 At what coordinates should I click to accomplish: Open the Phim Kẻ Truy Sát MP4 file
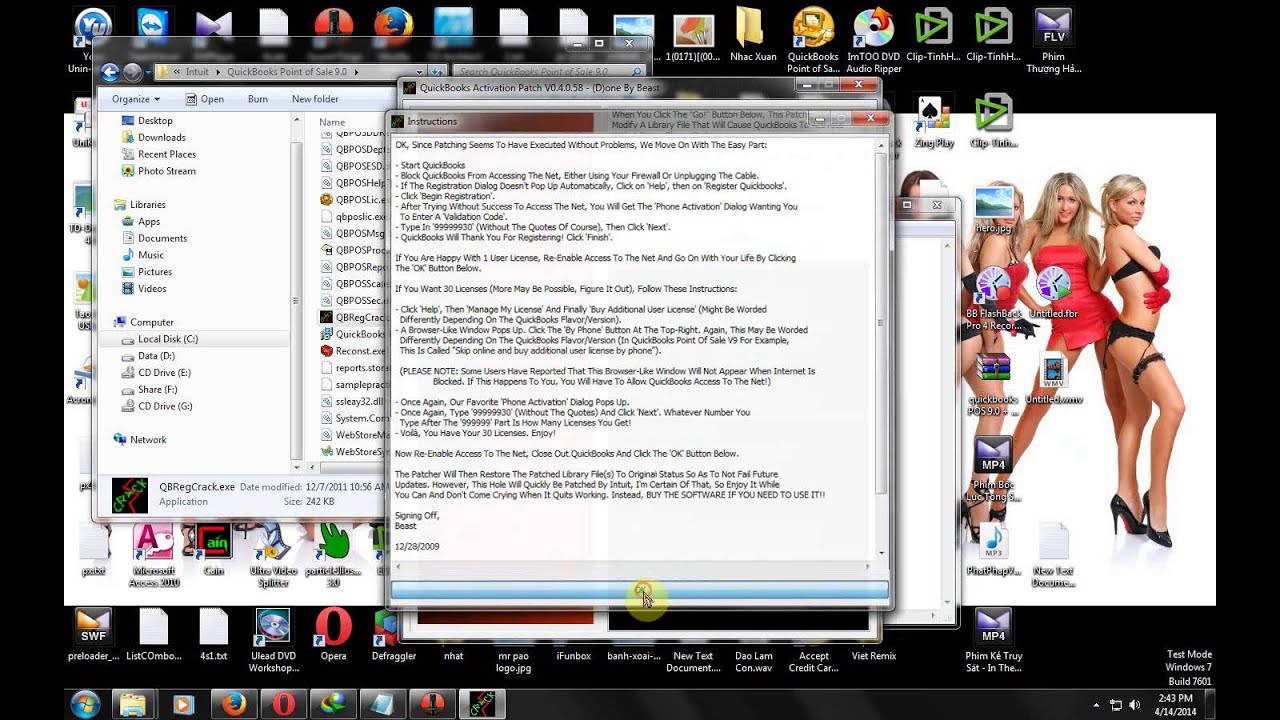pos(993,642)
